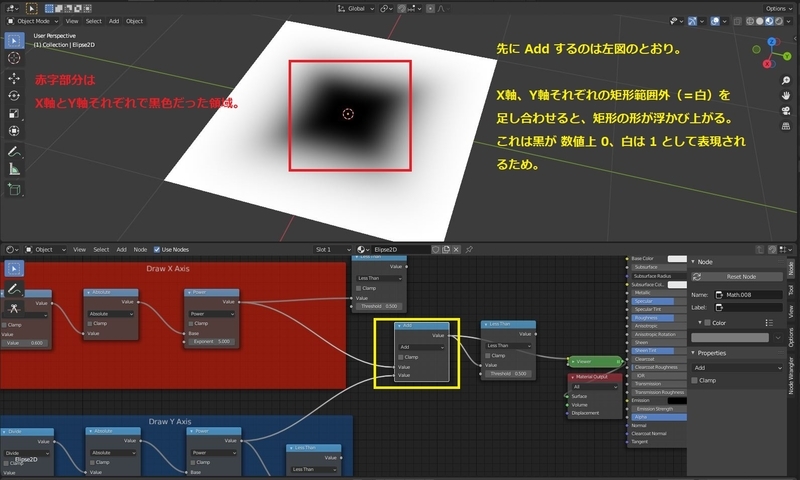Open viewport Options dropdown

coord(779,8)
